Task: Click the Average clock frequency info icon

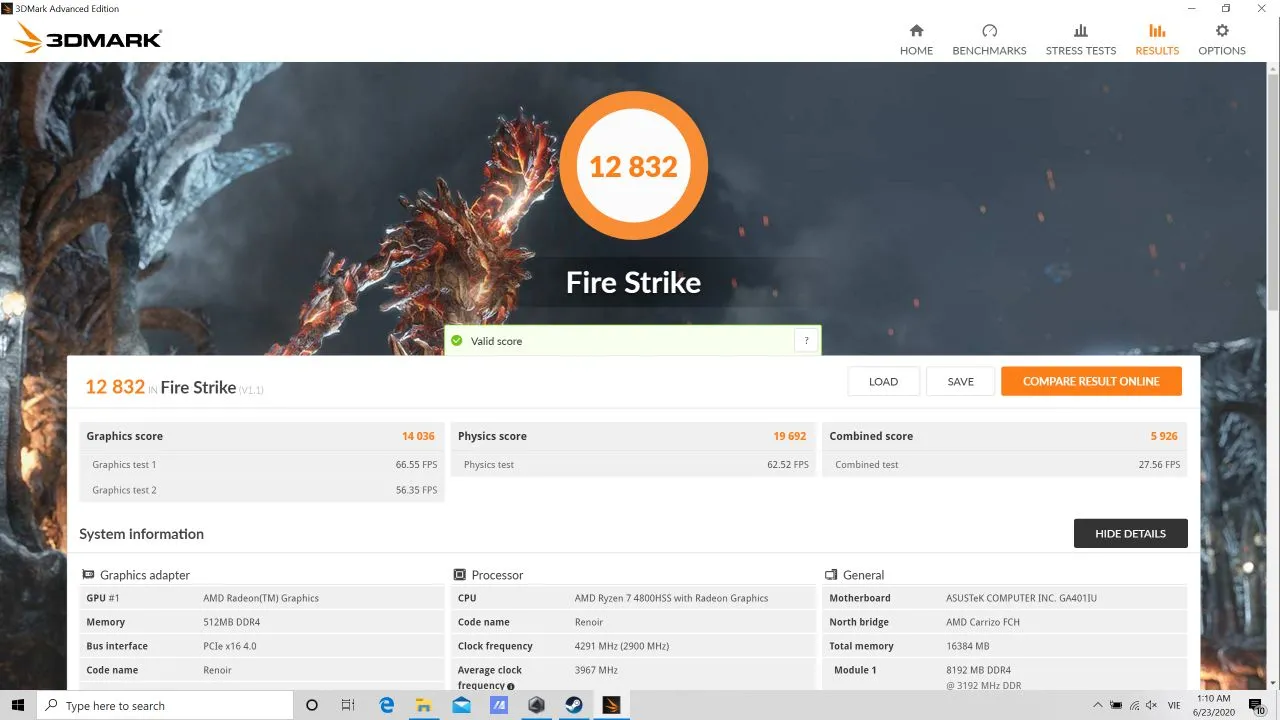Action: pos(511,687)
